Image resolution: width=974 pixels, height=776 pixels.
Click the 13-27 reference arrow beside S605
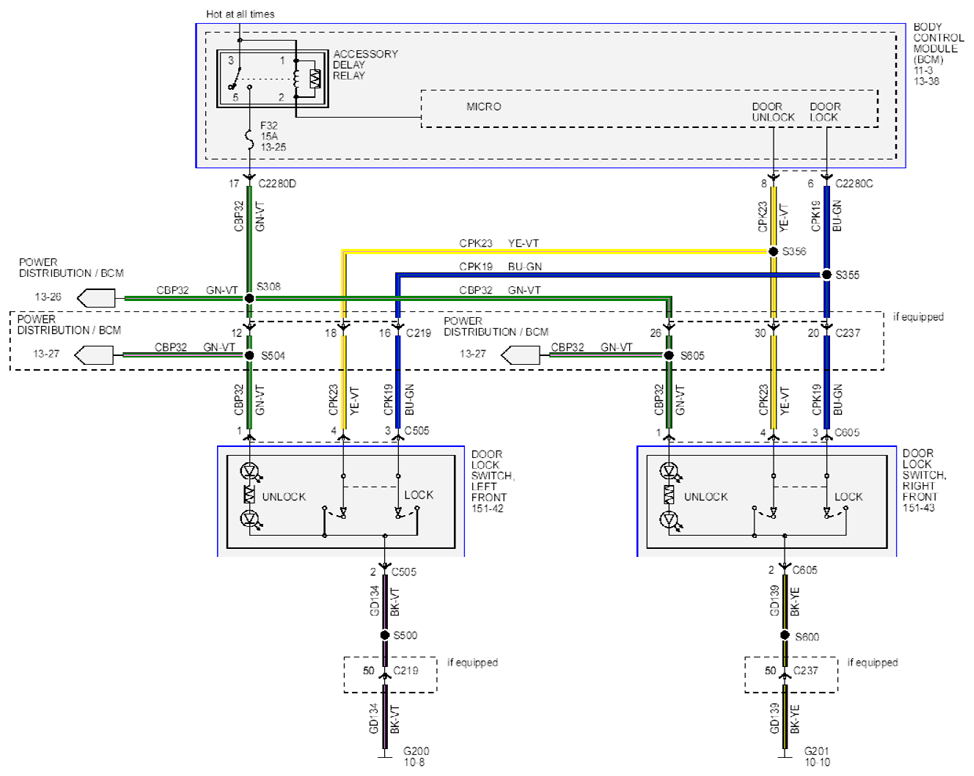click(x=521, y=355)
